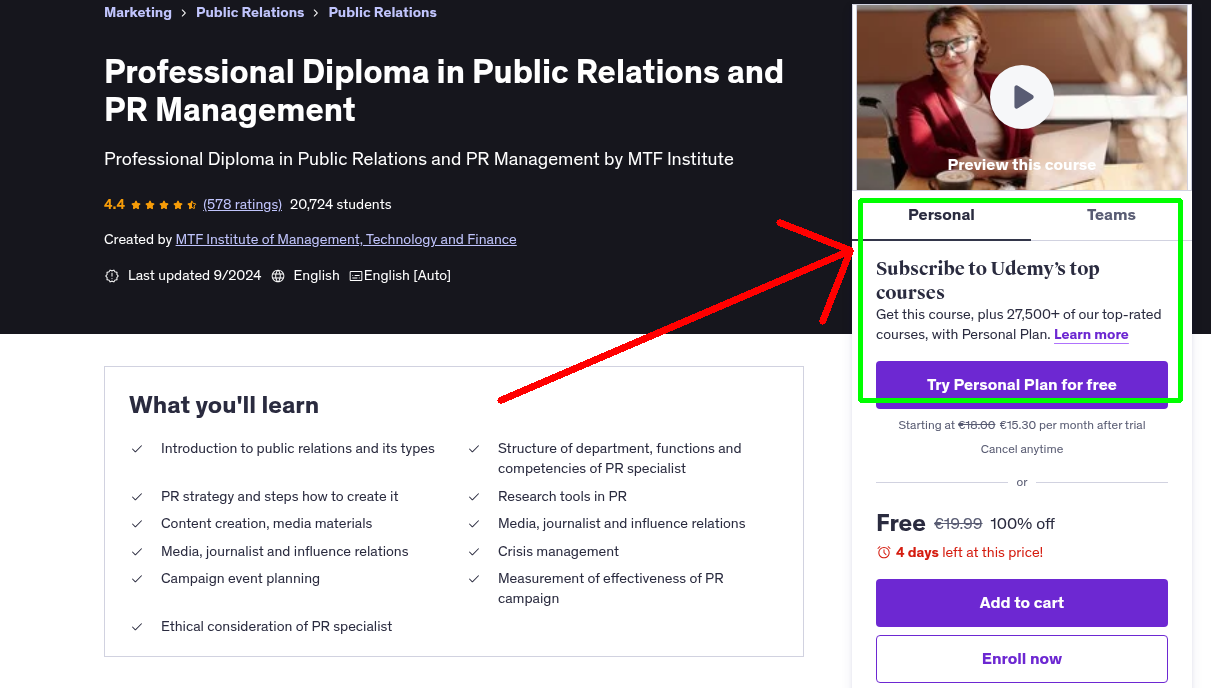Viewport: 1211px width, 688px height.
Task: Click the star rating icons
Action: point(163,204)
